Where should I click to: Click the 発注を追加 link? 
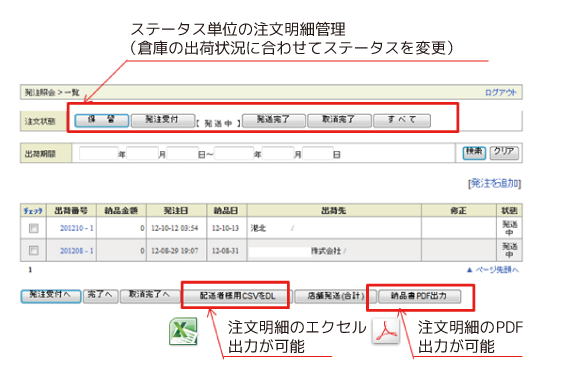click(x=494, y=183)
